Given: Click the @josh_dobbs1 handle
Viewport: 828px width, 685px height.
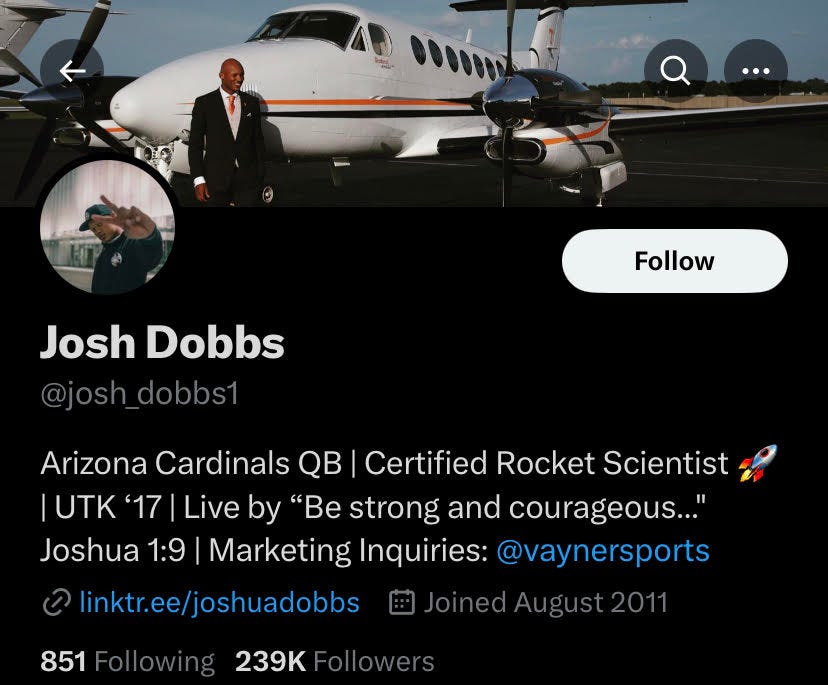Looking at the screenshot, I should (140, 394).
